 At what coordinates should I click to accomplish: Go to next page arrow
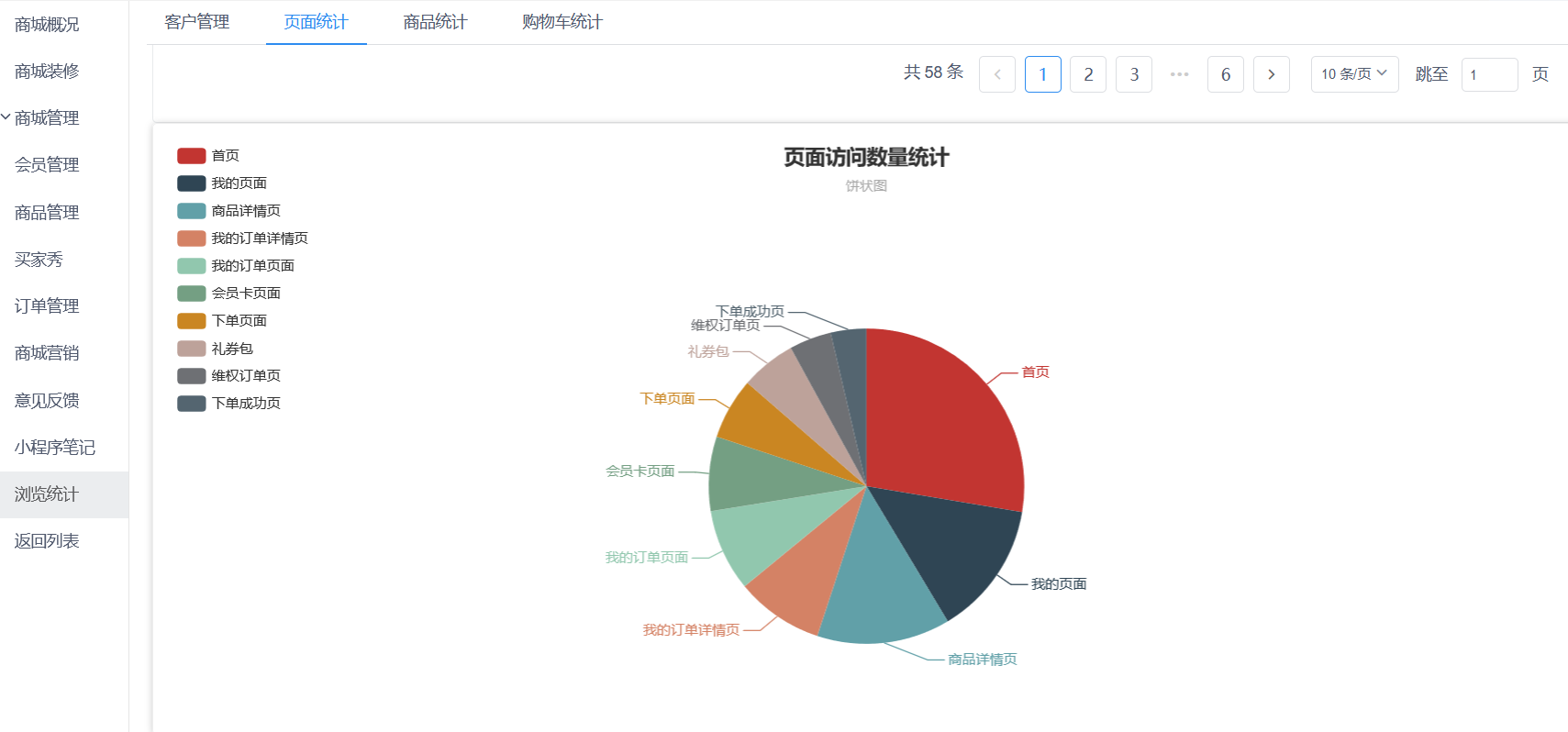(1272, 74)
